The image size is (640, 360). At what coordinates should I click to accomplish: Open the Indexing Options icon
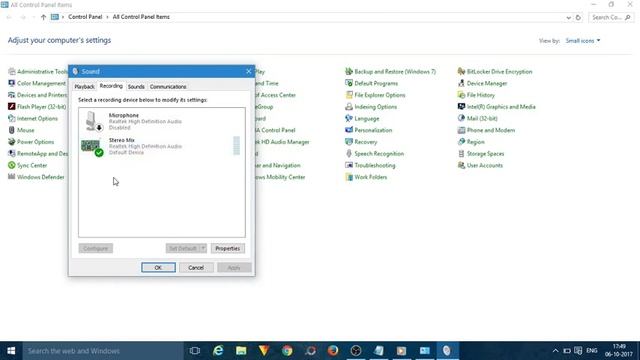371,107
